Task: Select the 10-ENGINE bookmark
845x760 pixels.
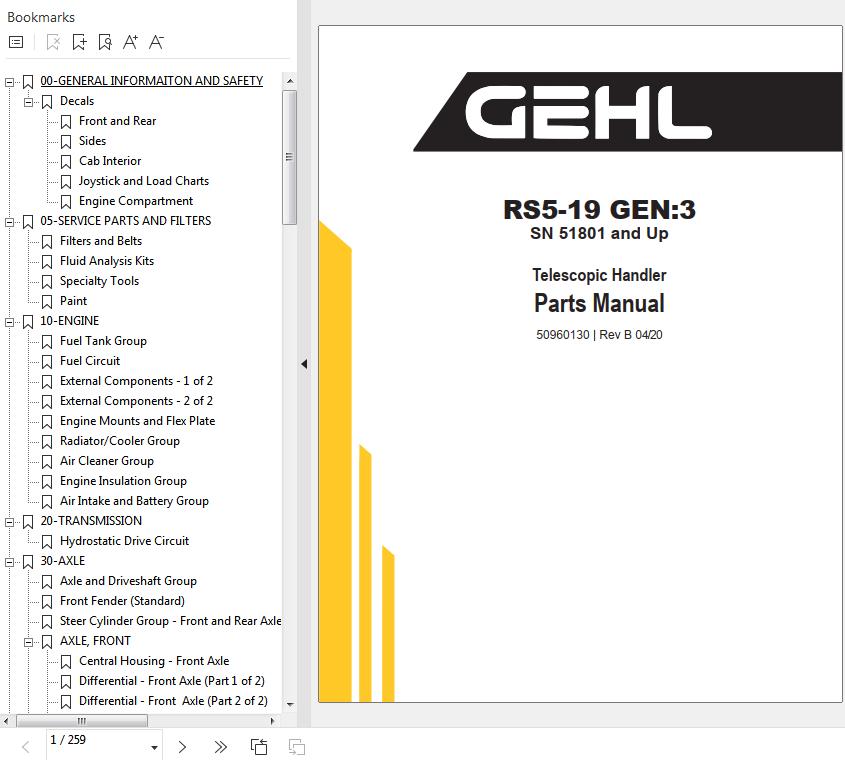Action: (70, 321)
